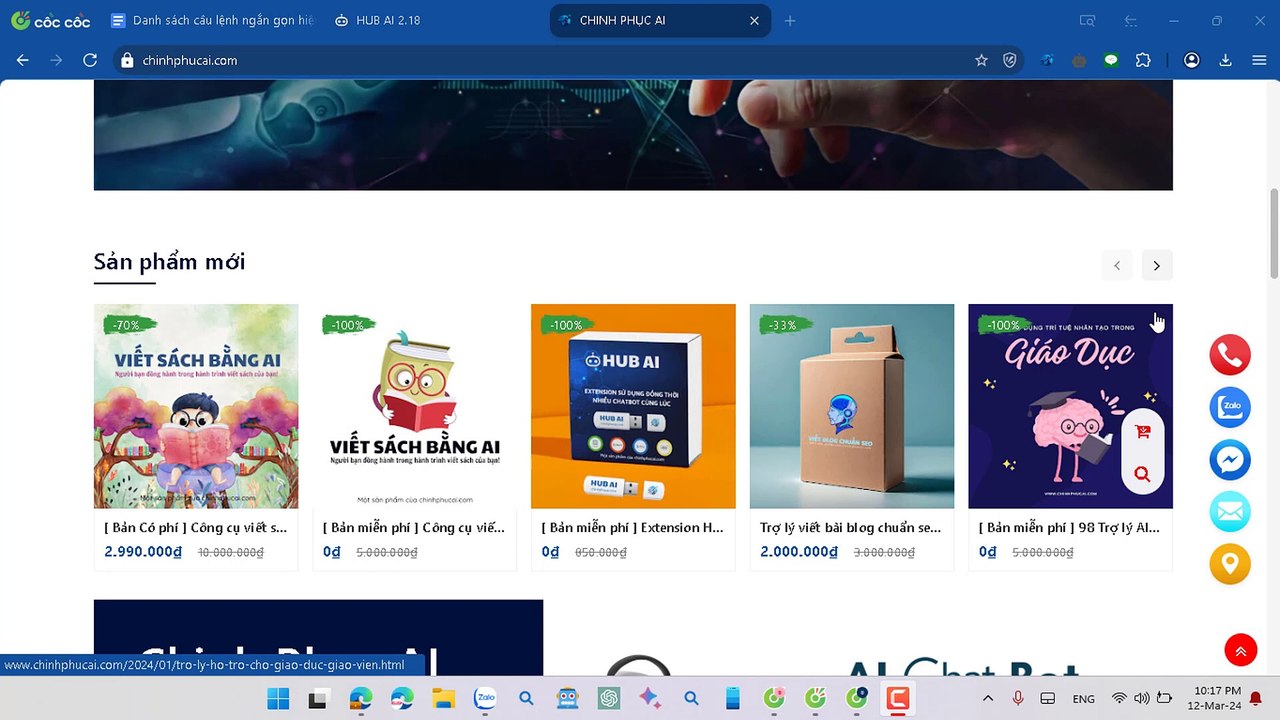This screenshot has height=720, width=1280.
Task: Open the red Camtasia app in the taskbar
Action: 897,698
